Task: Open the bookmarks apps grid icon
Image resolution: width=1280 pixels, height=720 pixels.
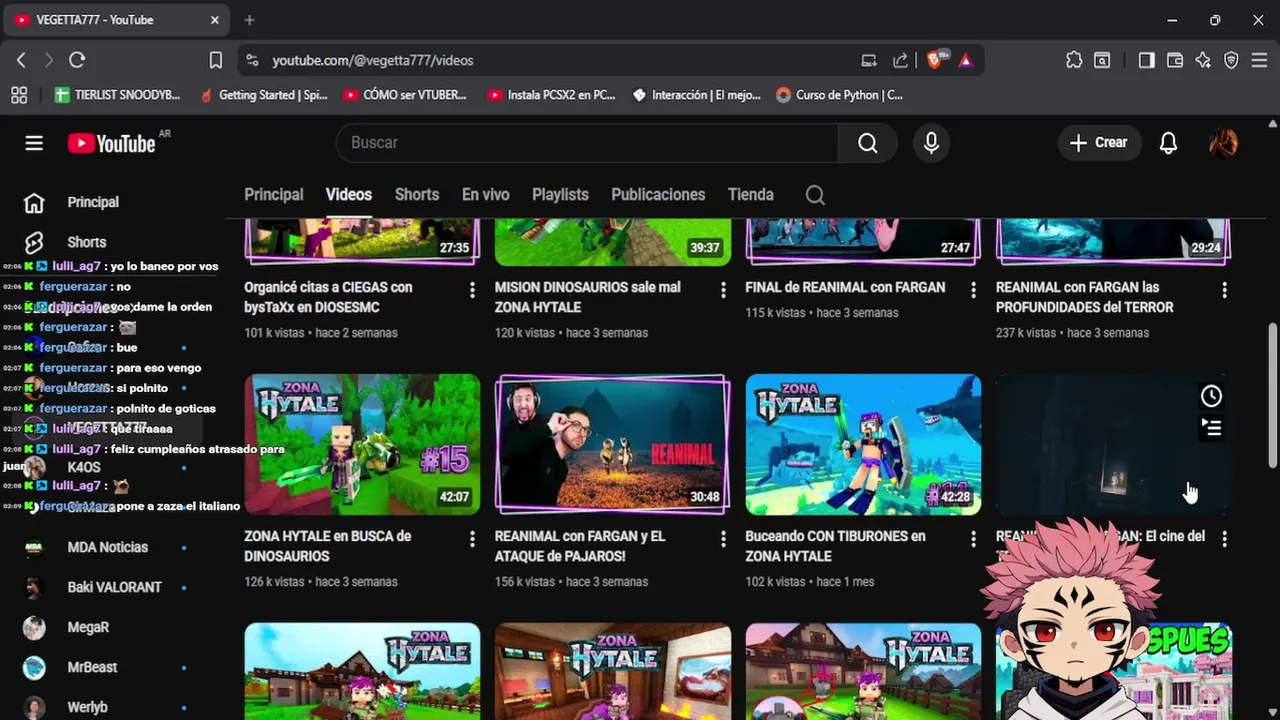Action: [x=19, y=95]
